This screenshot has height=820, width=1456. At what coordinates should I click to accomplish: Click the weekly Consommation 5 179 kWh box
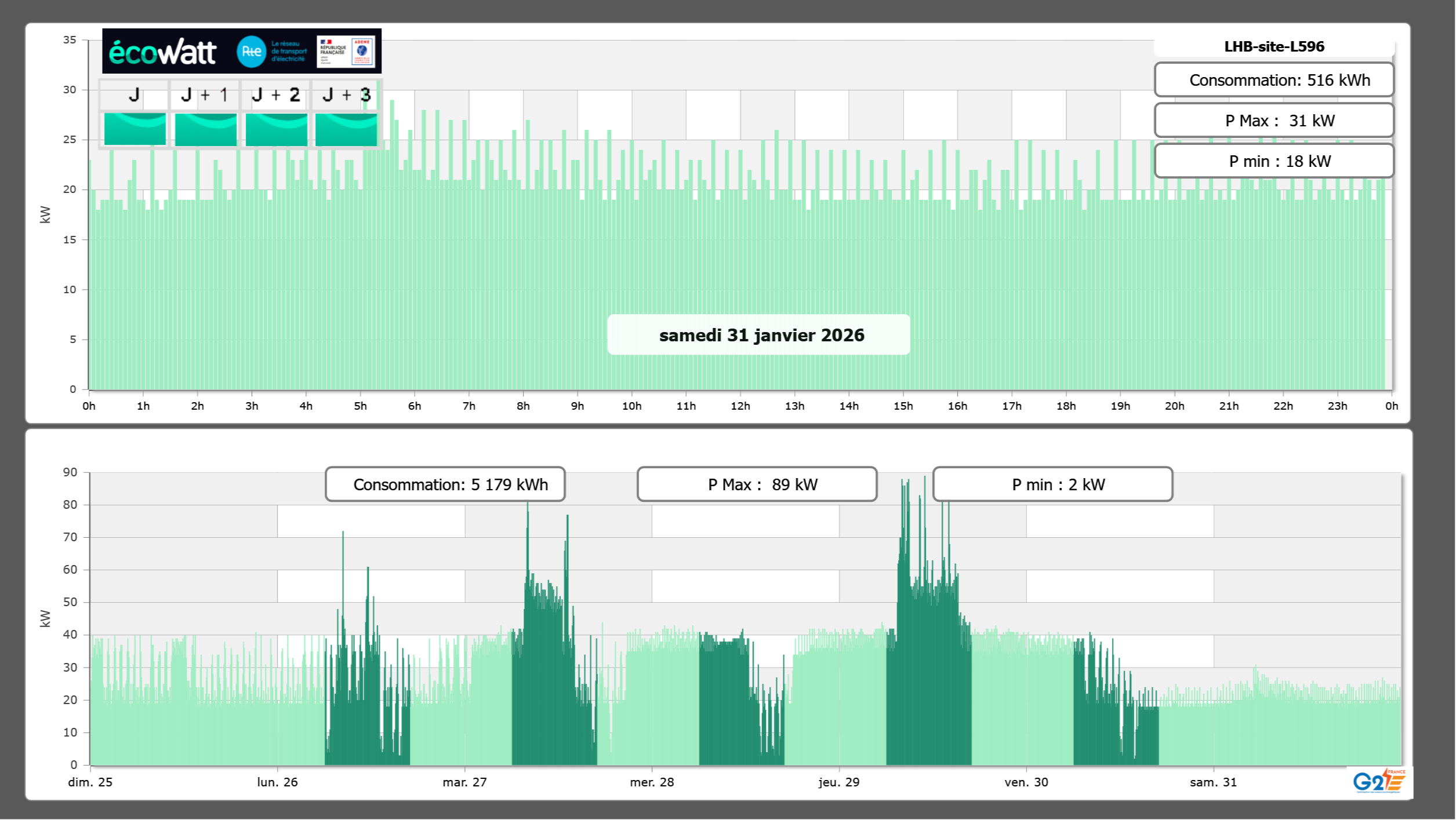pyautogui.click(x=445, y=484)
